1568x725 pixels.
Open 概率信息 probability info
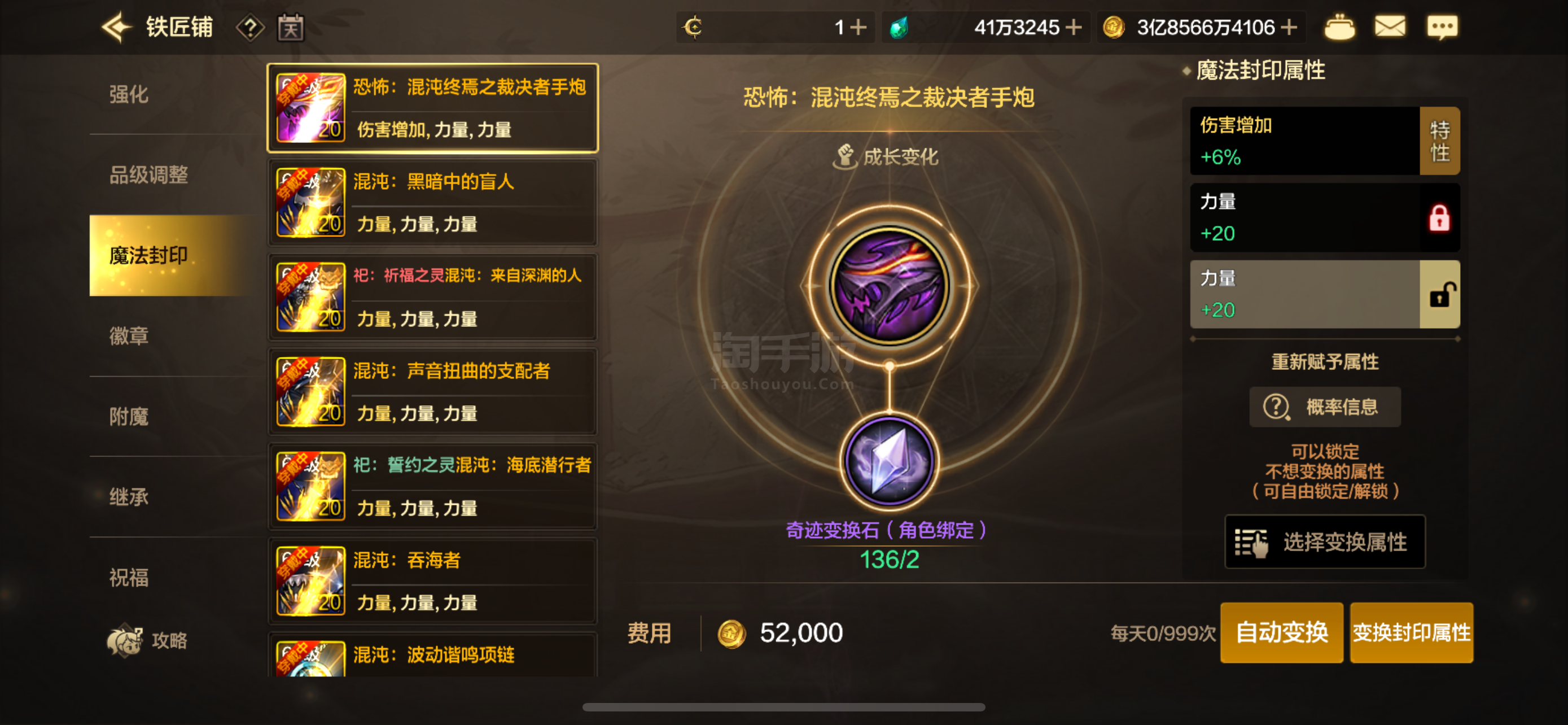click(x=1325, y=407)
